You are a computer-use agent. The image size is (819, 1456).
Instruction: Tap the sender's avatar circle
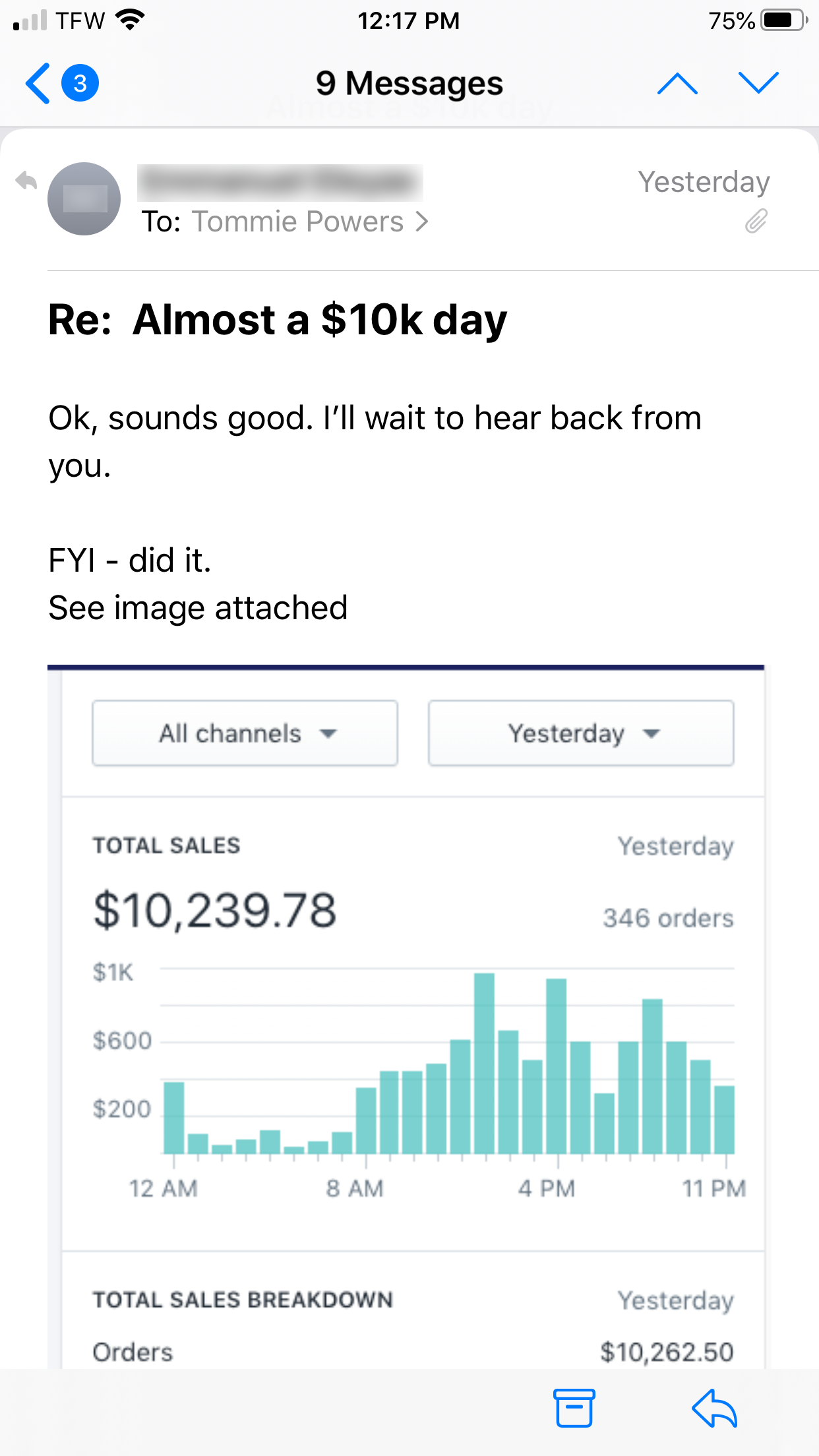84,198
